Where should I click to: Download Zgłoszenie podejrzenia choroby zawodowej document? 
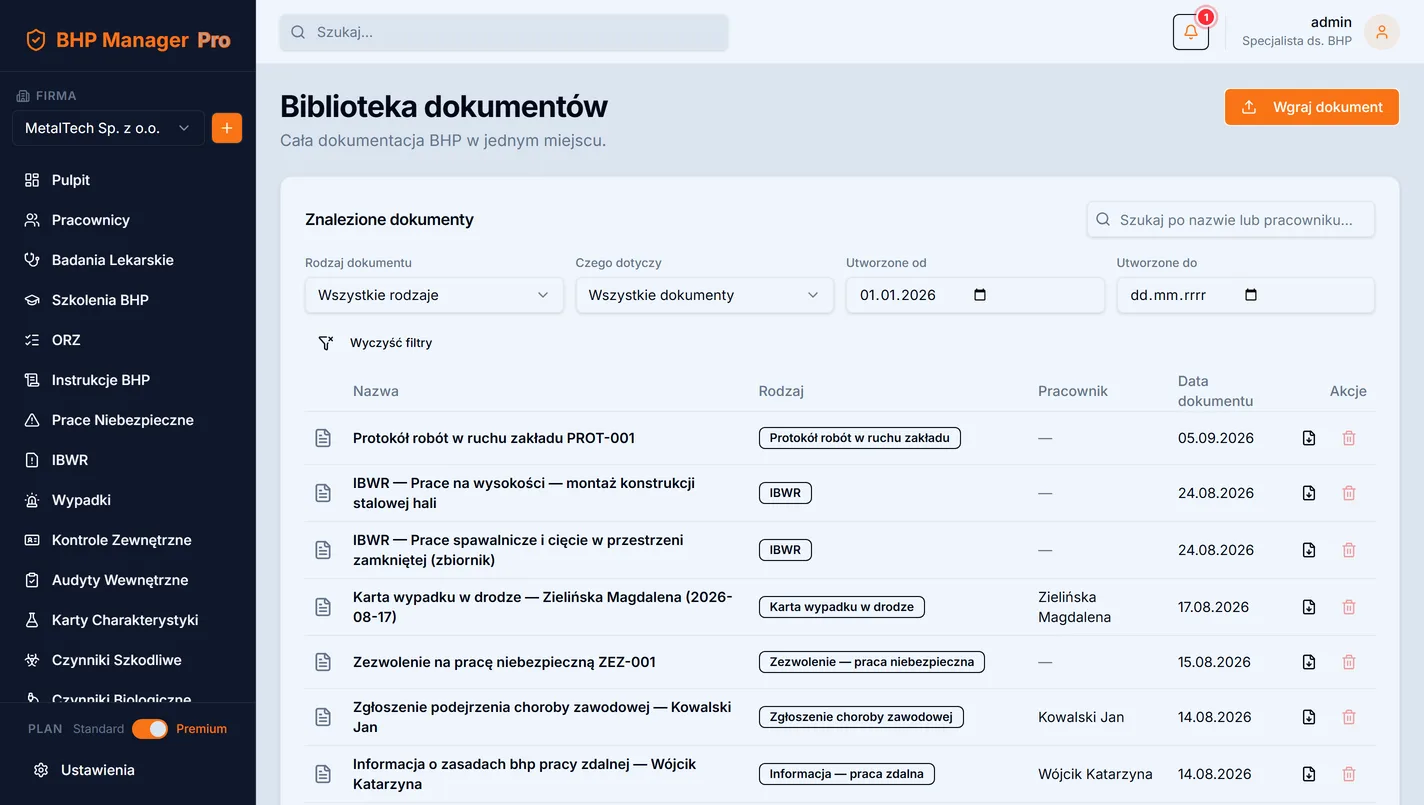[1309, 717]
